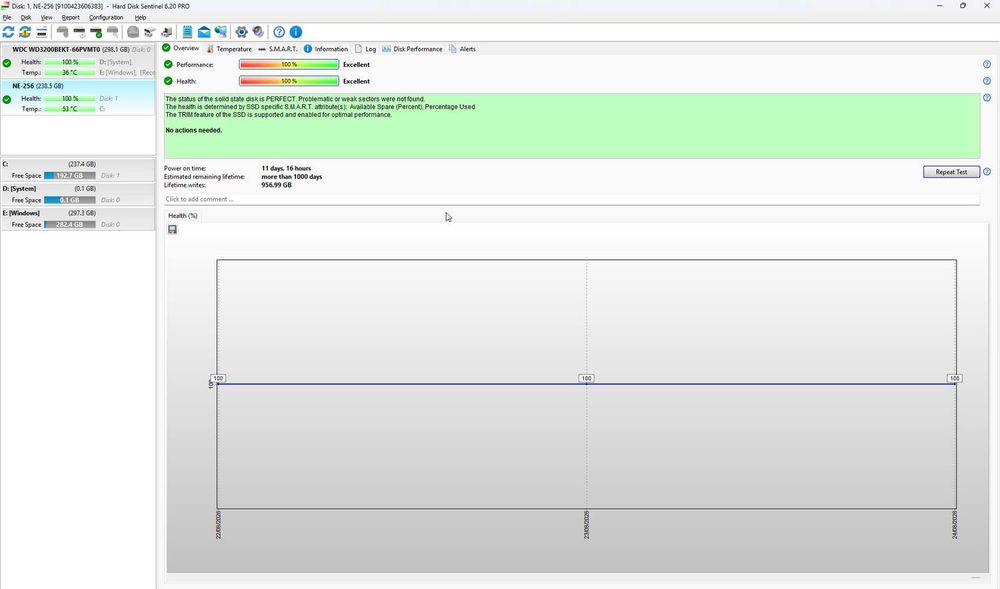Click the refresh icon with yellow badge
1000x589 pixels.
pos(25,32)
